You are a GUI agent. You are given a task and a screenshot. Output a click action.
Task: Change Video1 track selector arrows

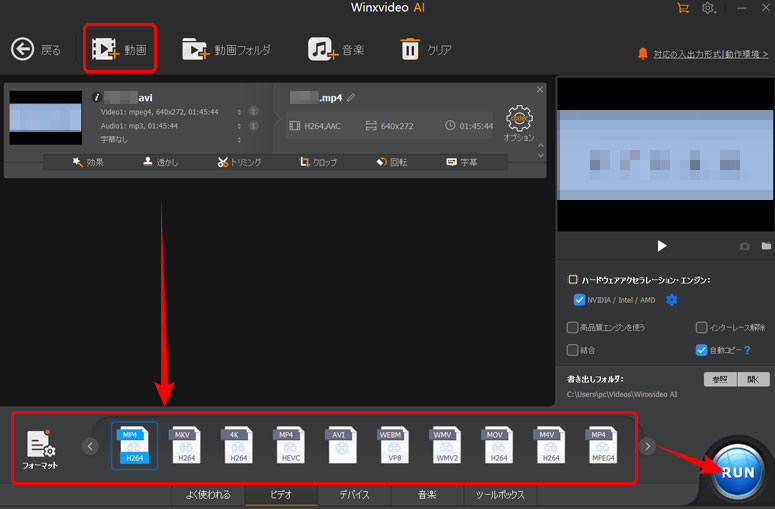tap(239, 112)
